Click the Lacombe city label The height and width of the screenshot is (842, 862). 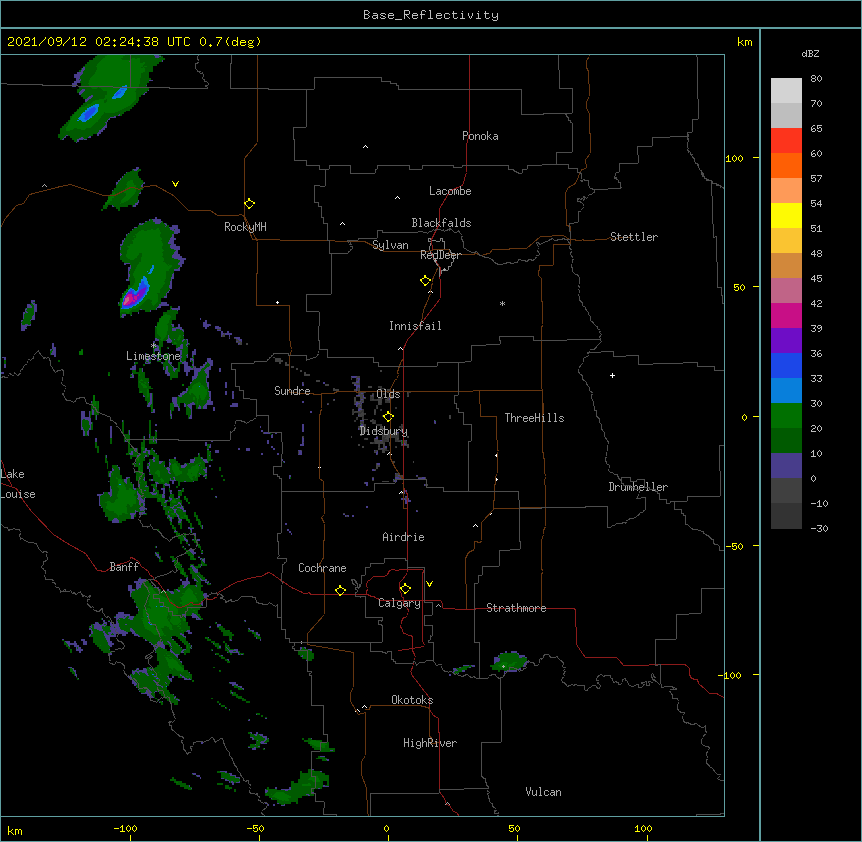[450, 191]
